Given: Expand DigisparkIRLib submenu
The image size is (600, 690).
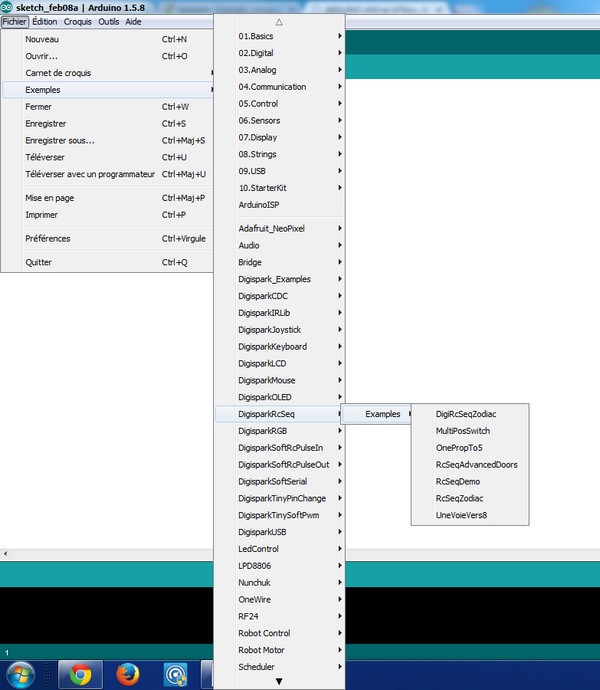Looking at the screenshot, I should (x=280, y=313).
